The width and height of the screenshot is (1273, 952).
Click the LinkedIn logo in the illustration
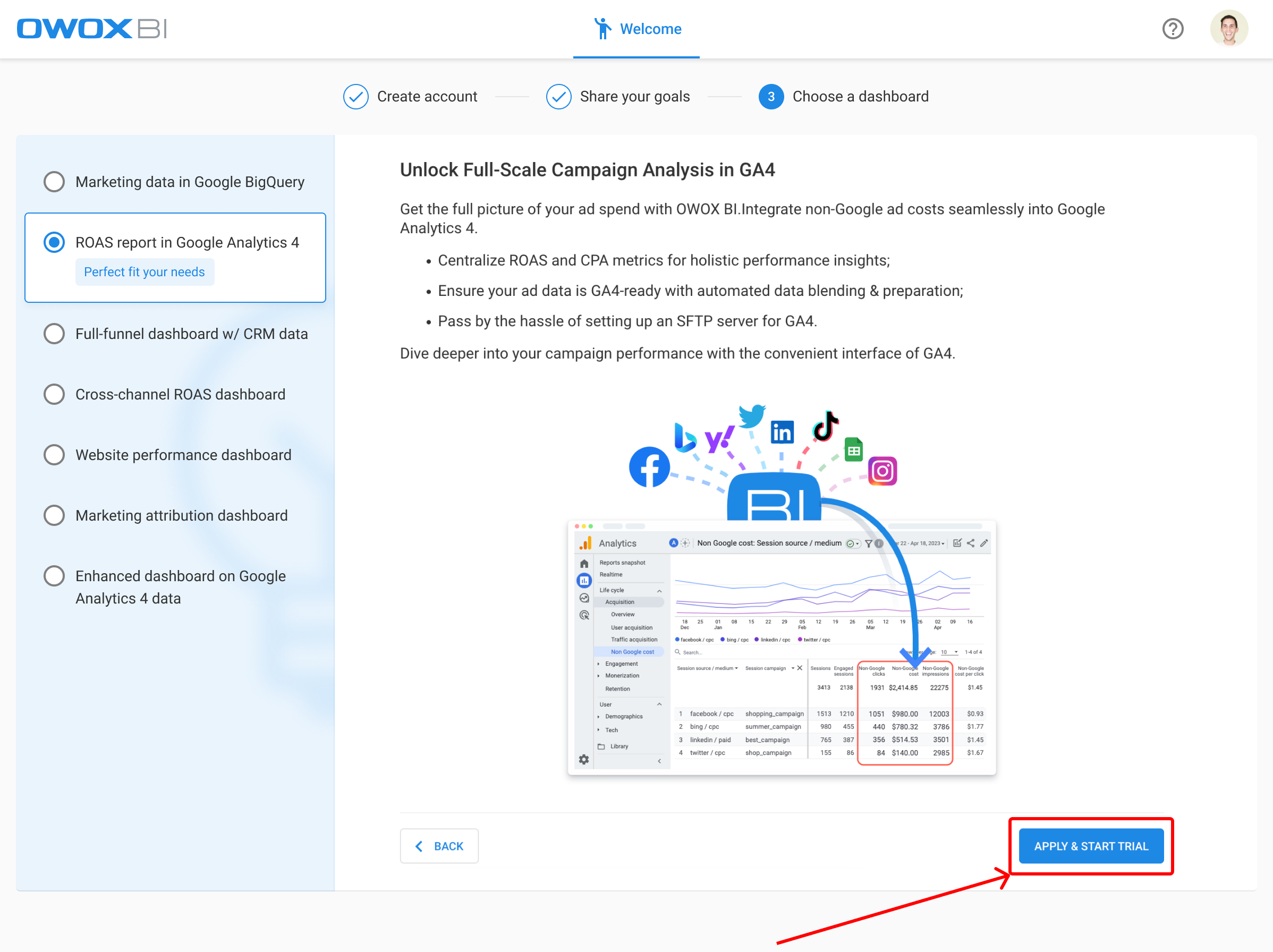click(782, 432)
